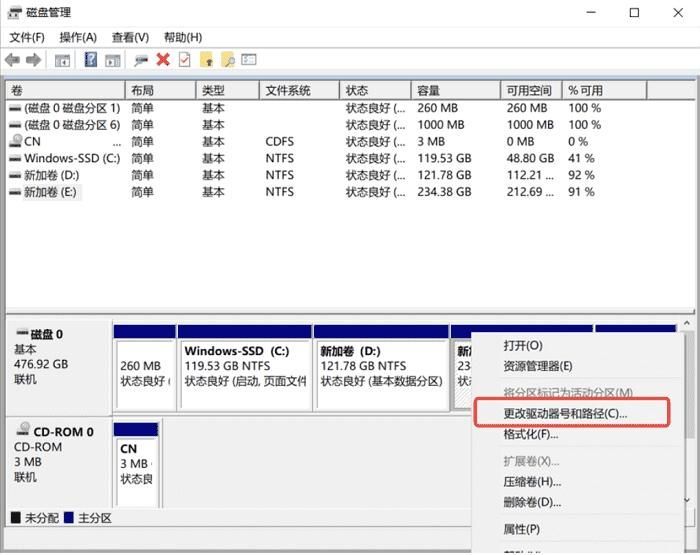Viewport: 700px width, 555px height.
Task: Click the red X delete toolbar icon
Action: [163, 59]
